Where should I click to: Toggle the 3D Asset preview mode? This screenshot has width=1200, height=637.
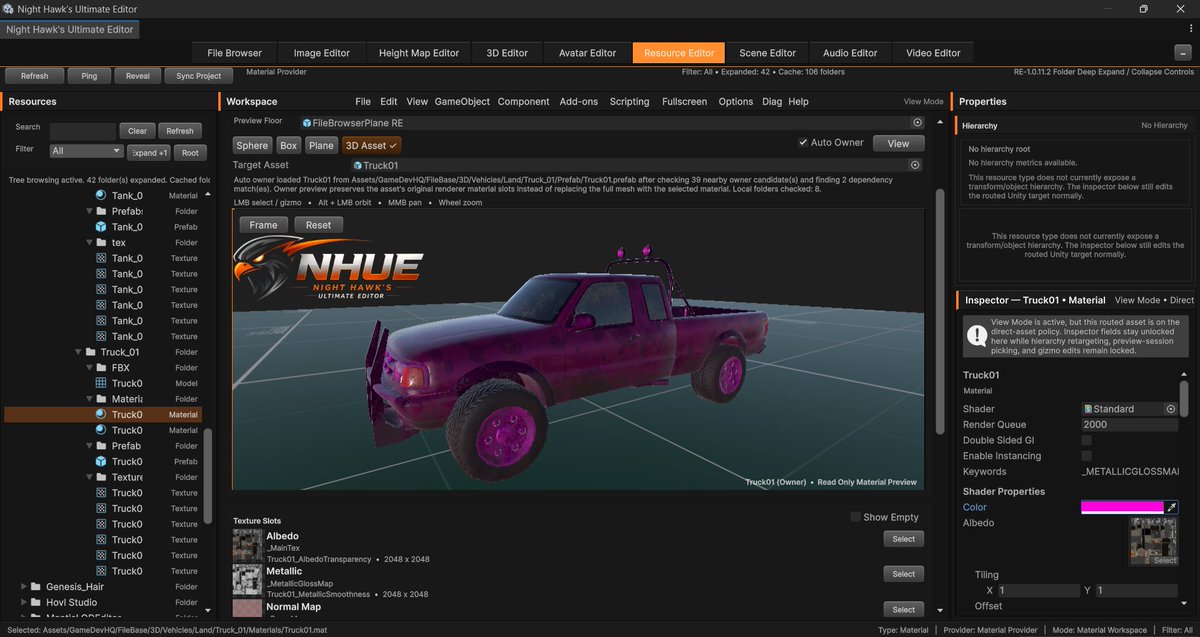(371, 145)
